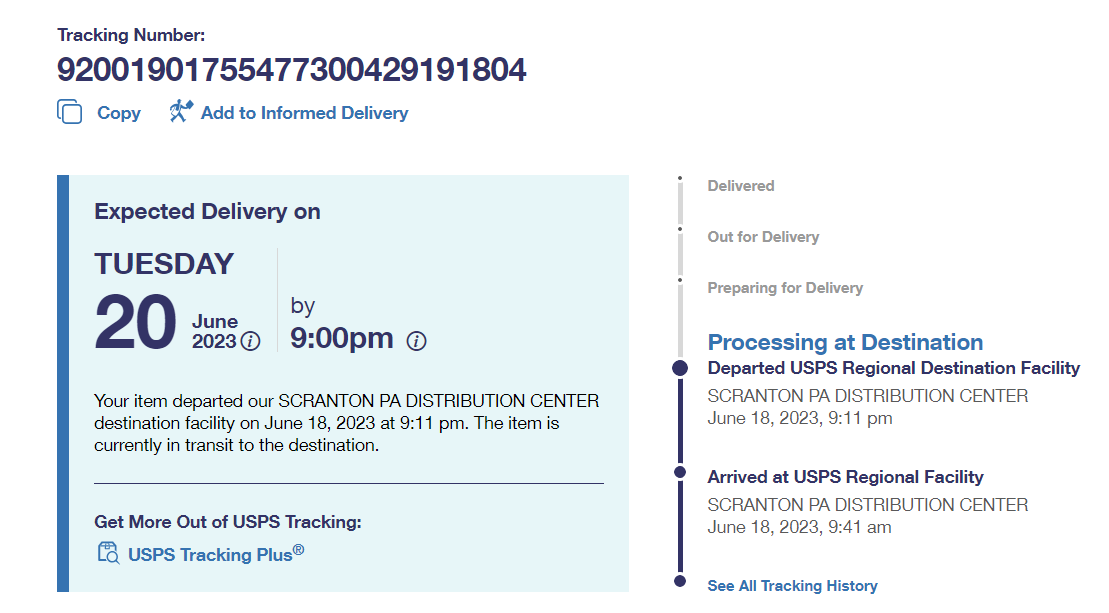The width and height of the screenshot is (1109, 613).
Task: Click the Processing at Destination status heading
Action: (x=845, y=342)
